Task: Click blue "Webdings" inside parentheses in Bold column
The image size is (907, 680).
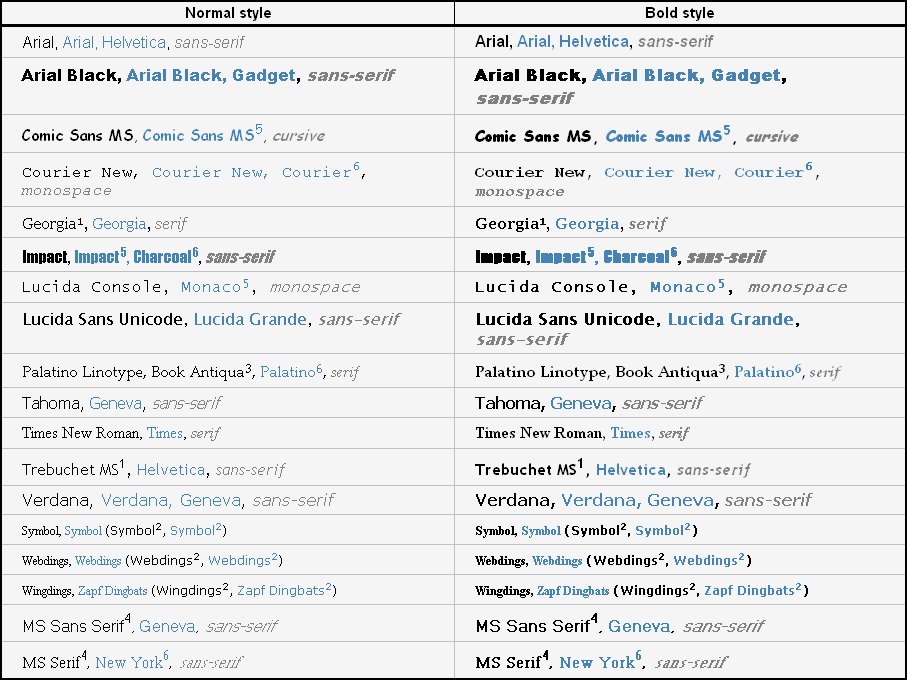Action: [706, 560]
